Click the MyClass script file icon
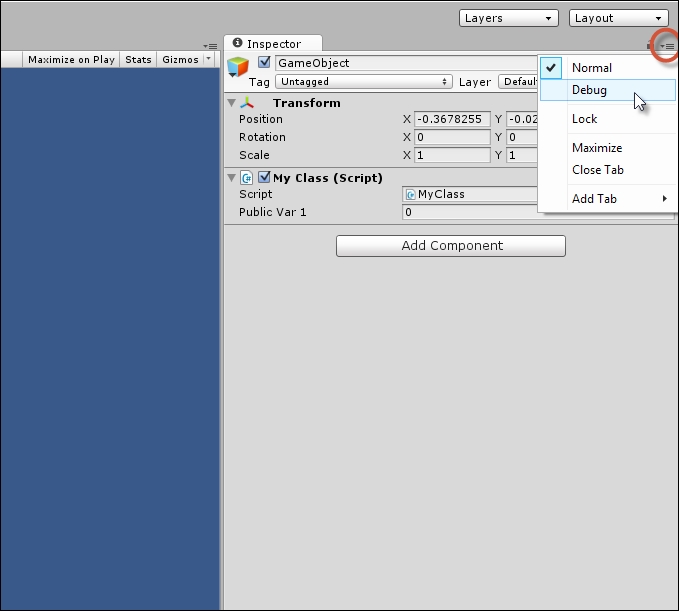 (x=411, y=195)
